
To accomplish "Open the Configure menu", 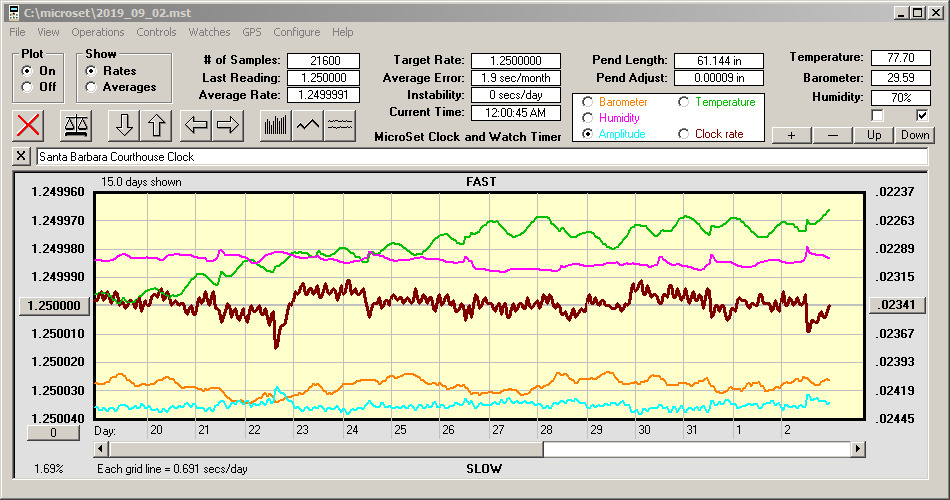I will pyautogui.click(x=296, y=32).
